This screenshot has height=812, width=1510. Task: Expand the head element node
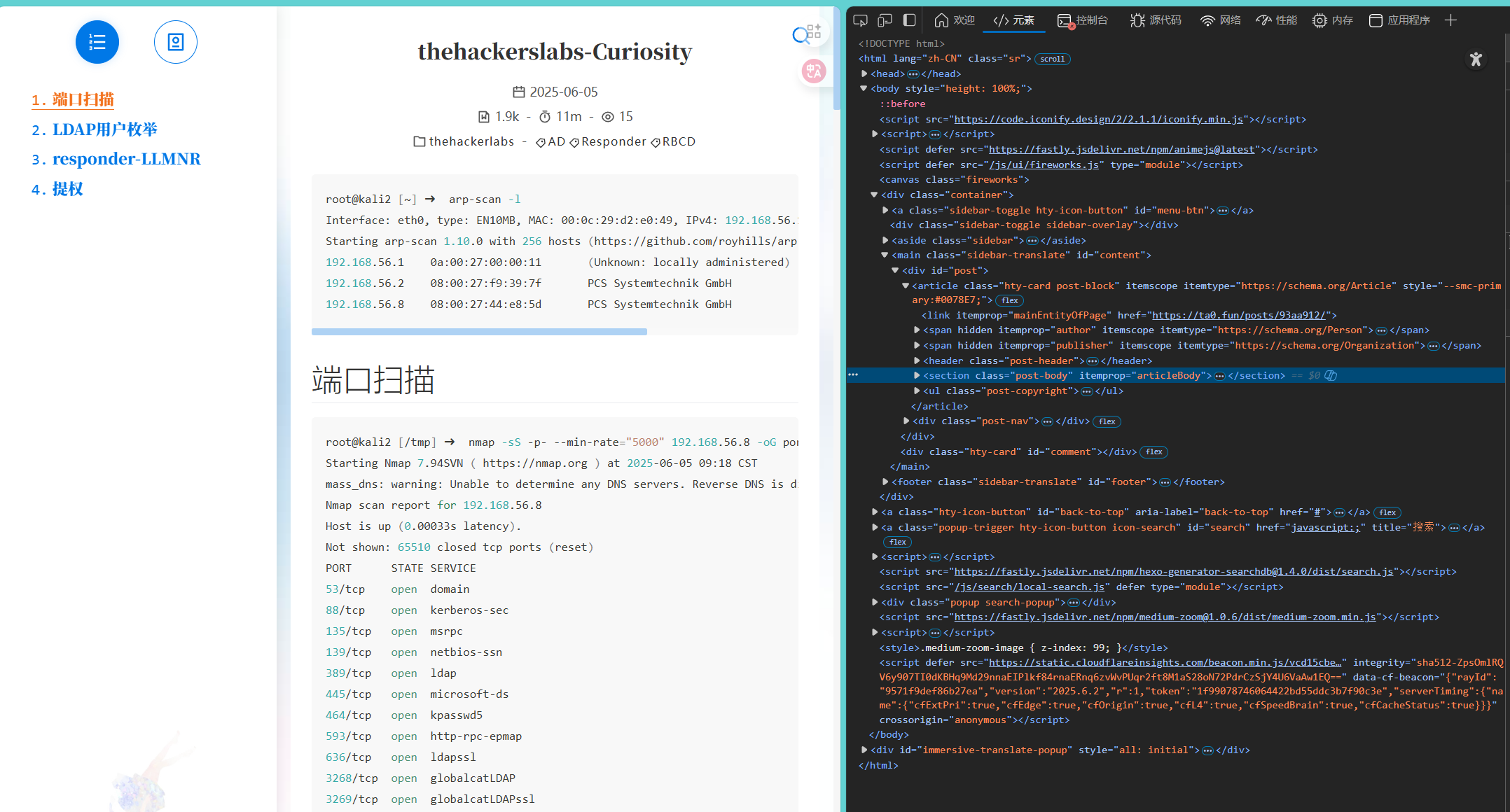(864, 73)
